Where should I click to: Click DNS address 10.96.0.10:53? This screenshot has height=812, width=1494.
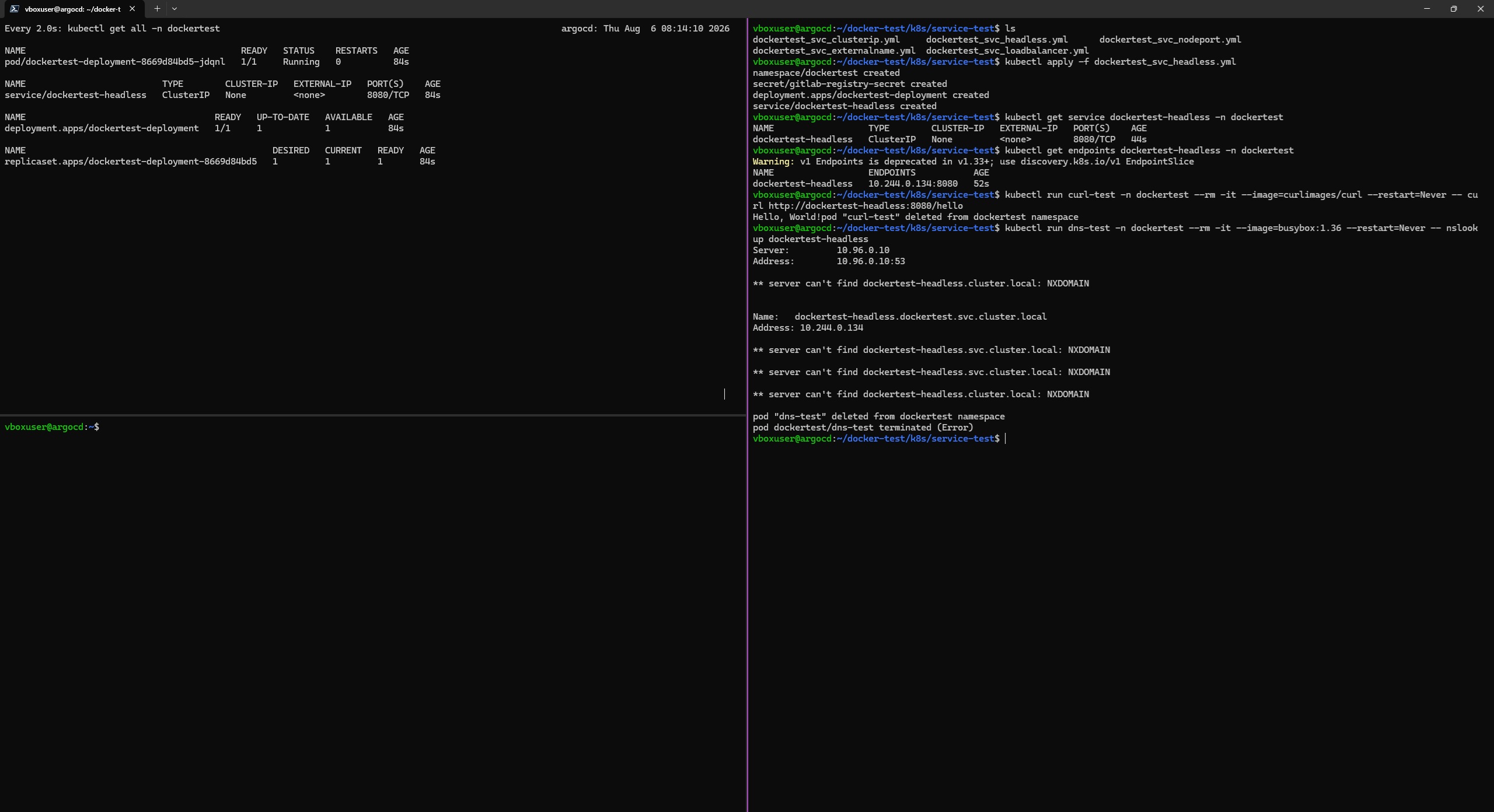tap(871, 261)
